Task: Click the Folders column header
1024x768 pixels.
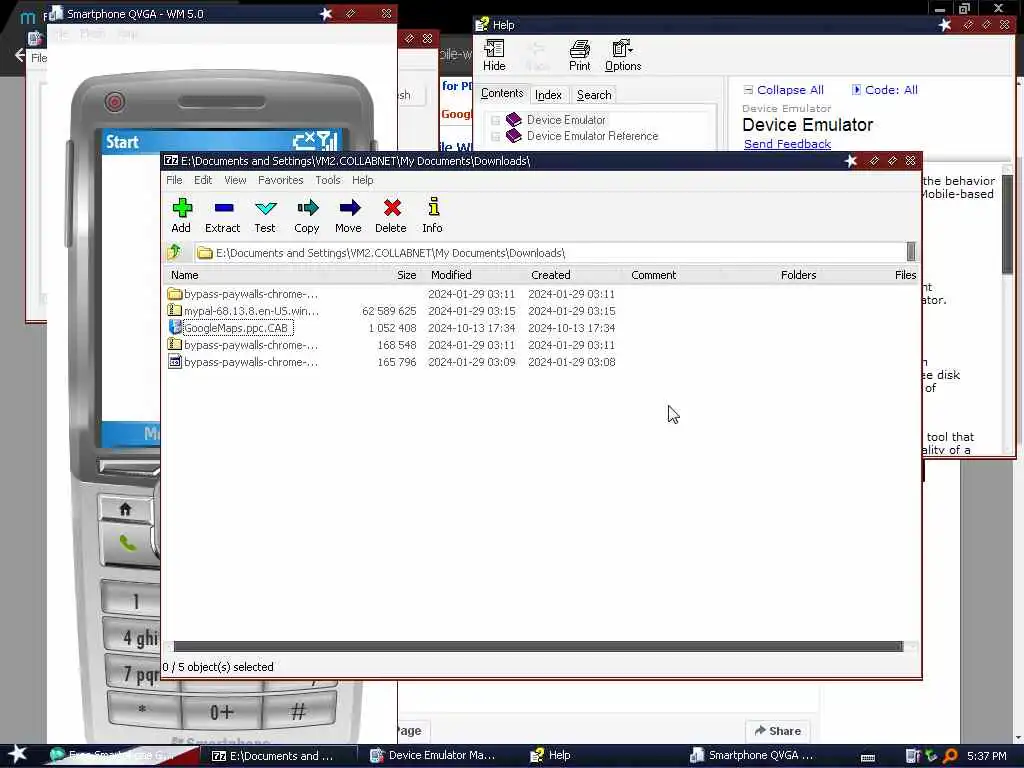Action: coord(798,276)
